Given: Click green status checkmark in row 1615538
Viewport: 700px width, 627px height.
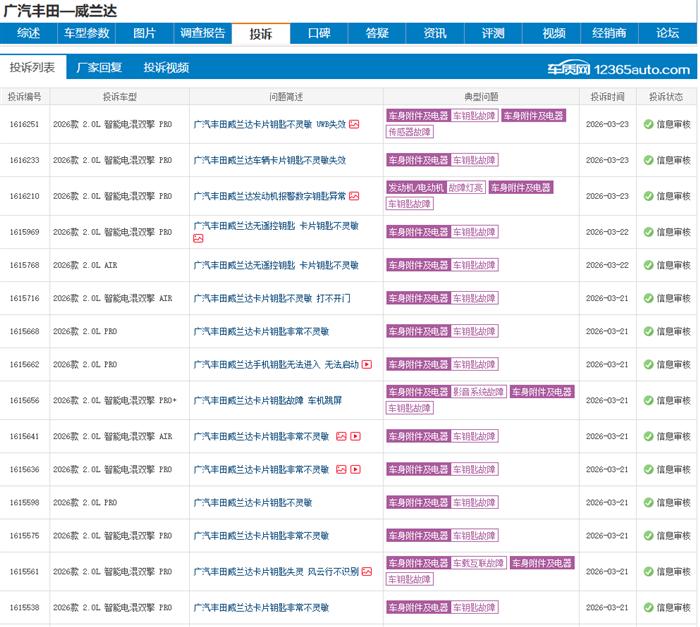Looking at the screenshot, I should point(648,607).
